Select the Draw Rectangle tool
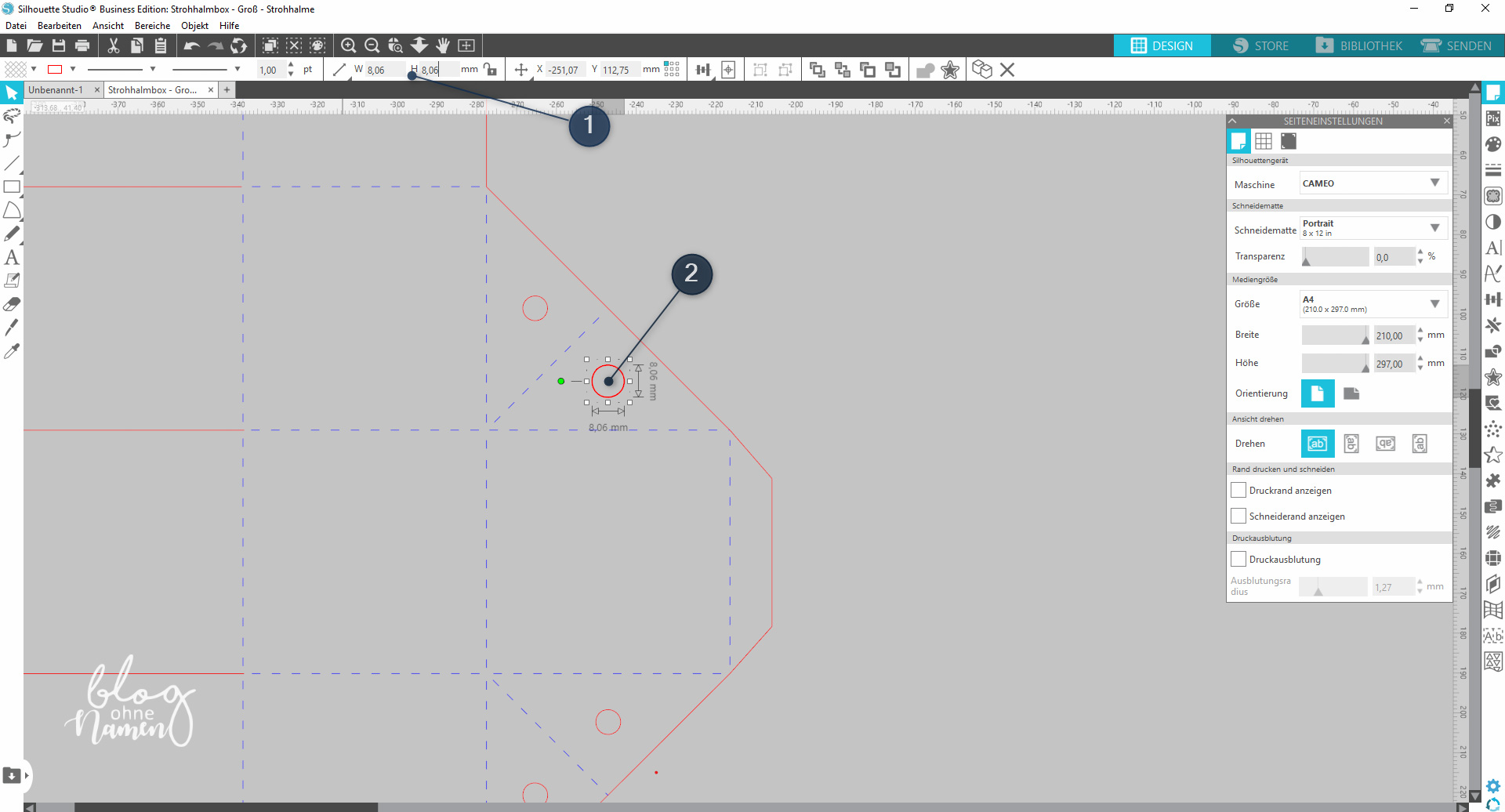 pos(12,187)
